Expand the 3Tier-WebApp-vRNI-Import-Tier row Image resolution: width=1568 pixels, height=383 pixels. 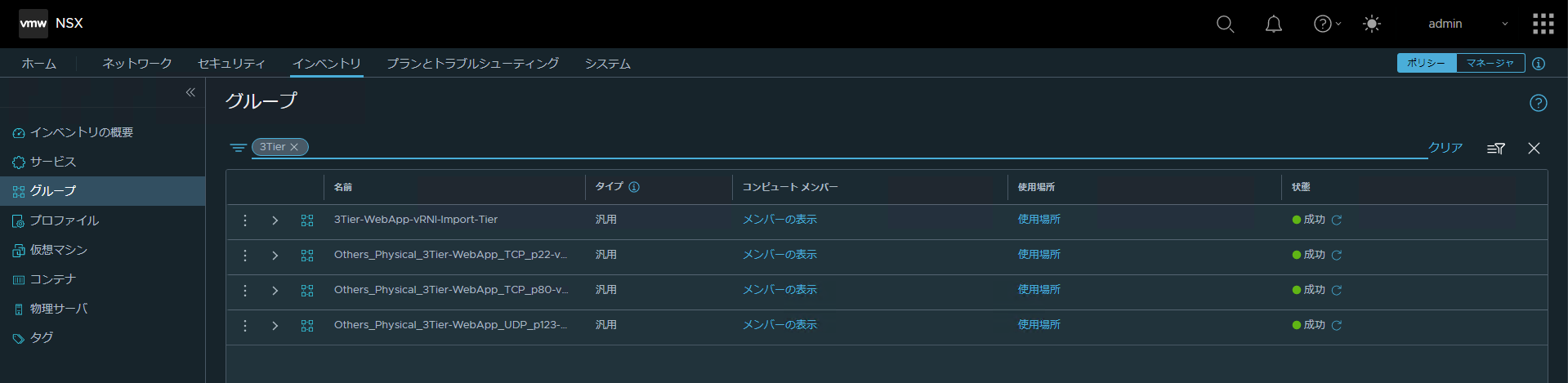pos(275,220)
